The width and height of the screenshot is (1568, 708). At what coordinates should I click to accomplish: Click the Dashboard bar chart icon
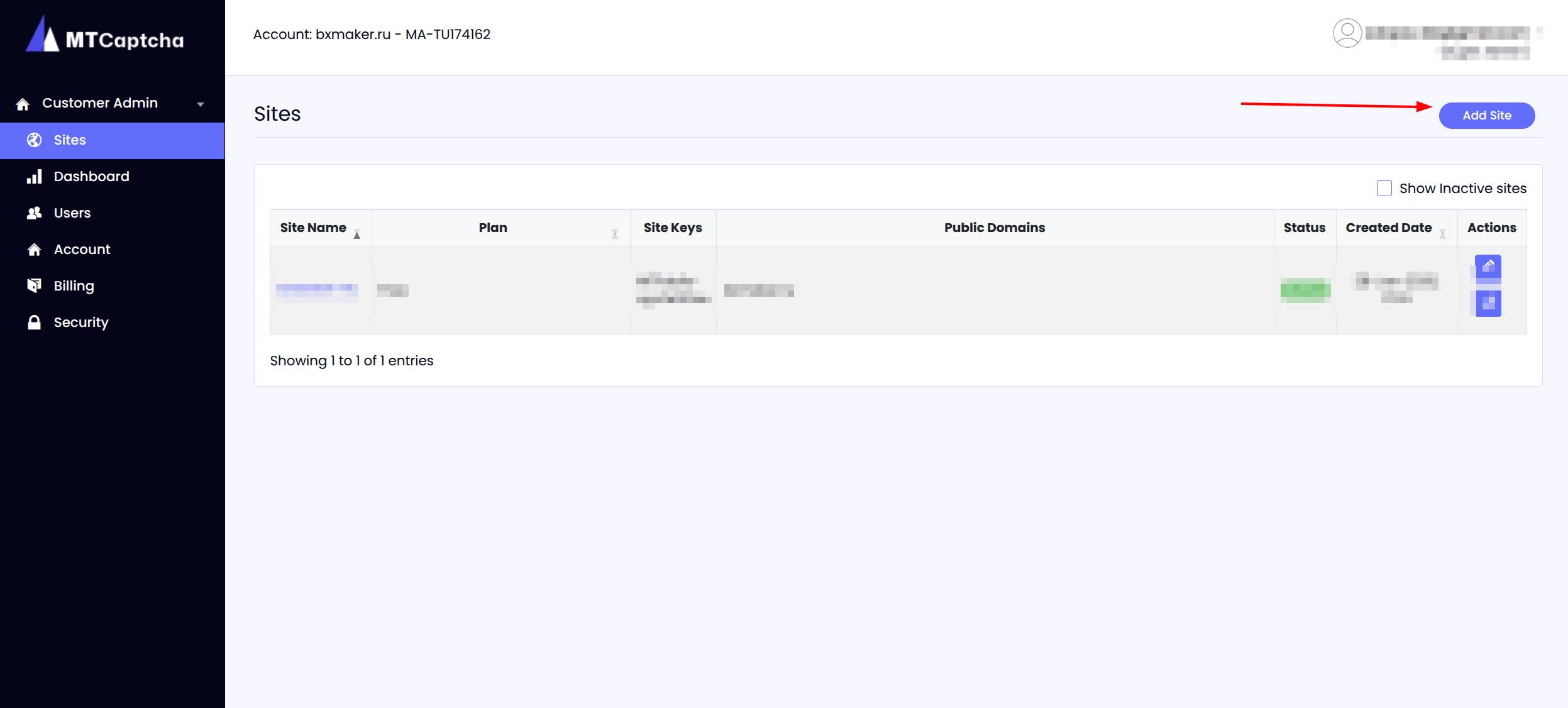pyautogui.click(x=34, y=177)
